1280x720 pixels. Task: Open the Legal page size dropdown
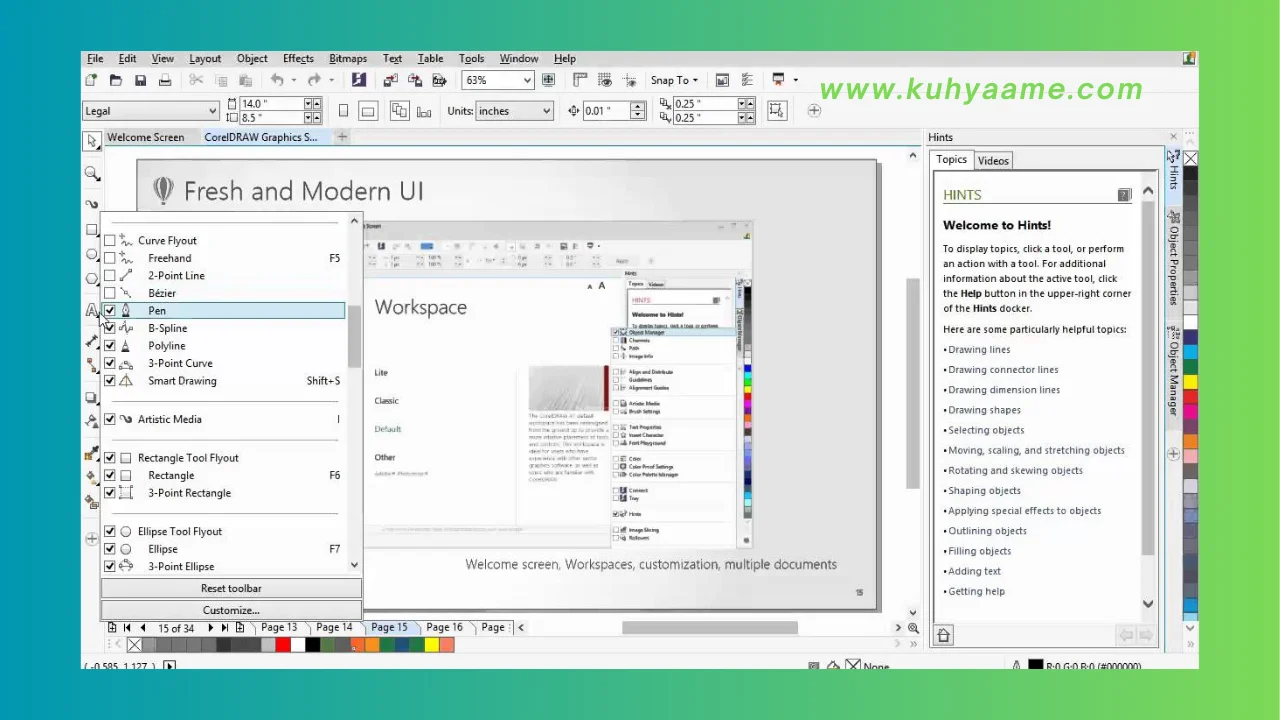[x=212, y=111]
